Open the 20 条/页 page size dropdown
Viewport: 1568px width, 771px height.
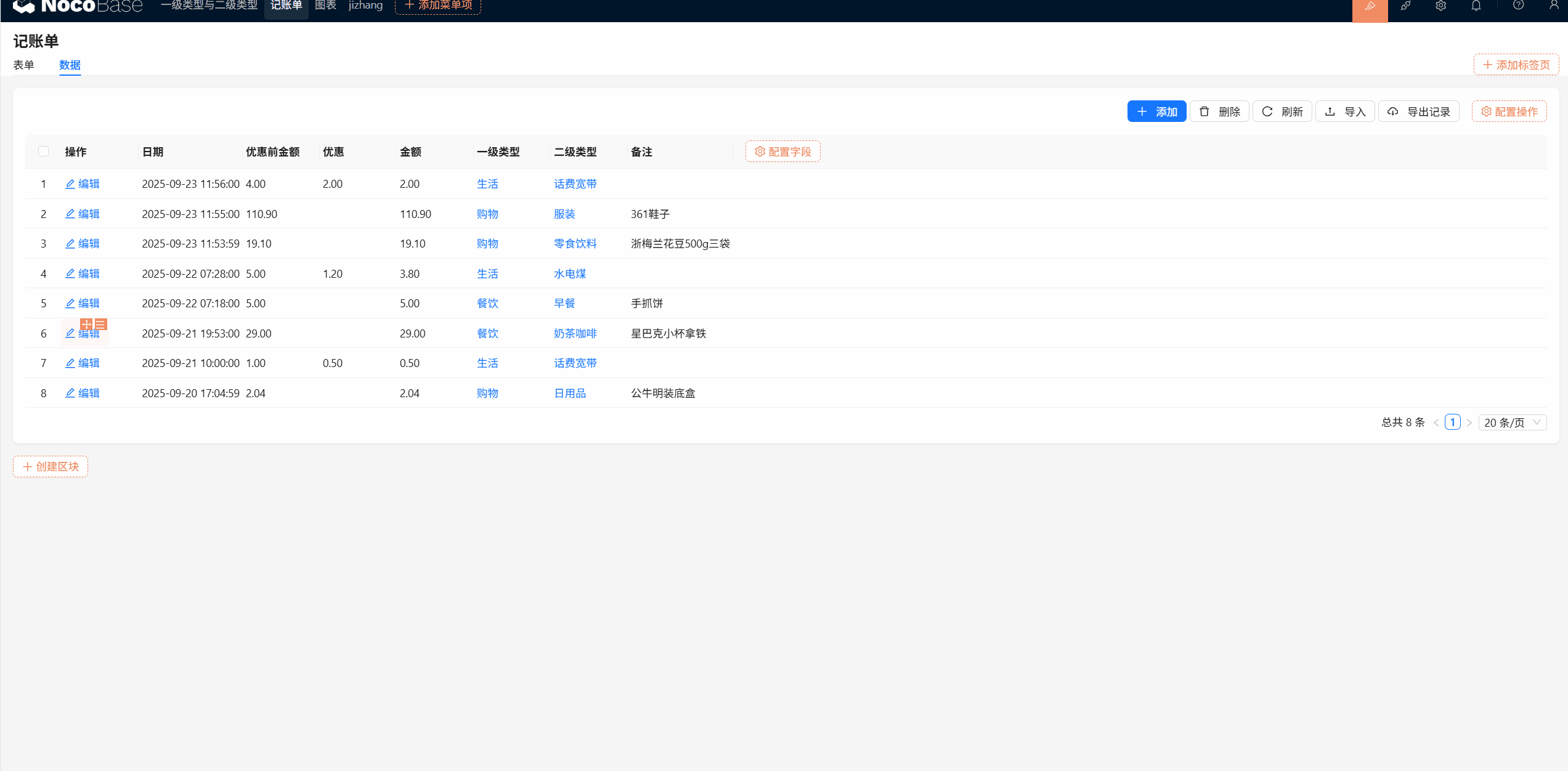1512,422
